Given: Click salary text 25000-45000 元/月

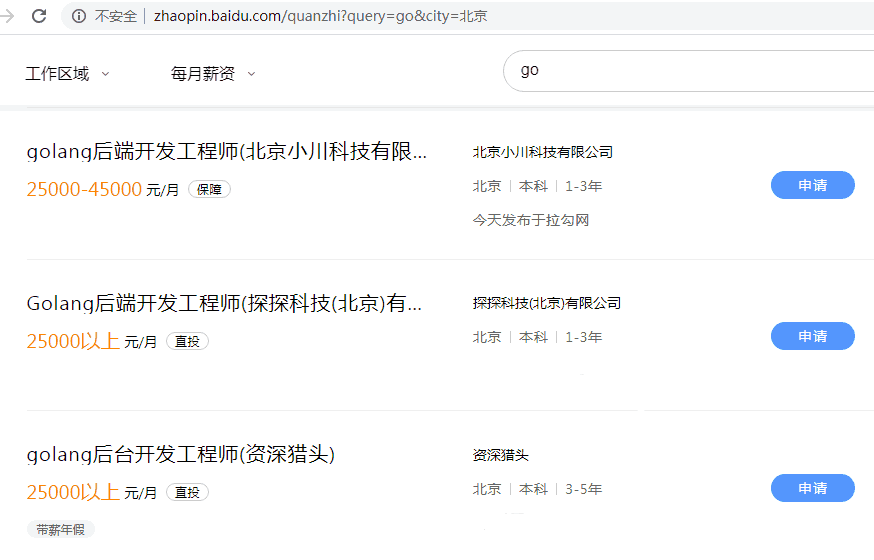Looking at the screenshot, I should [x=103, y=189].
